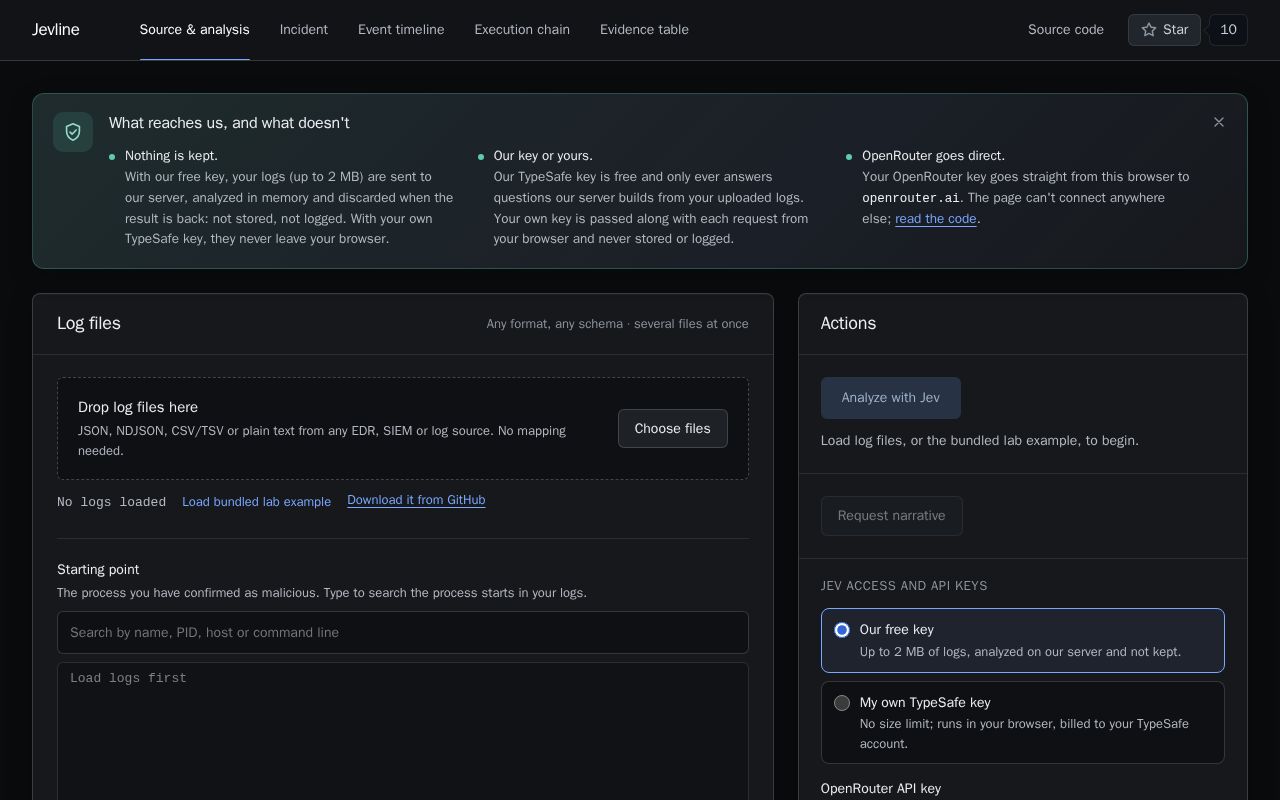
Task: Click the 'Our key or yours.' heading
Action: click(x=543, y=156)
